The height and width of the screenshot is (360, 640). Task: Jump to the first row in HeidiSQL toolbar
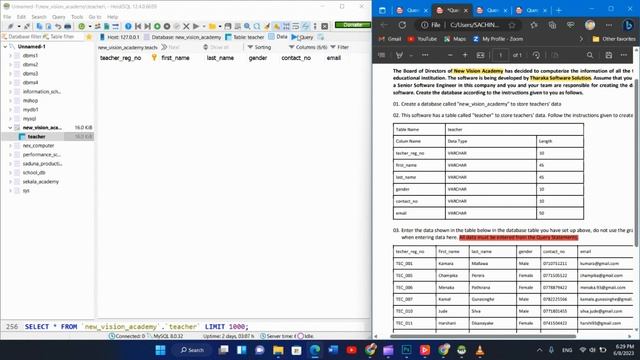pos(138,26)
